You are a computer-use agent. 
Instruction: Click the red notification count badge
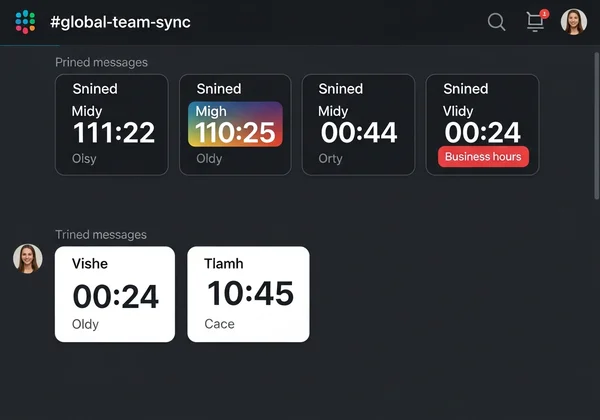pos(544,14)
